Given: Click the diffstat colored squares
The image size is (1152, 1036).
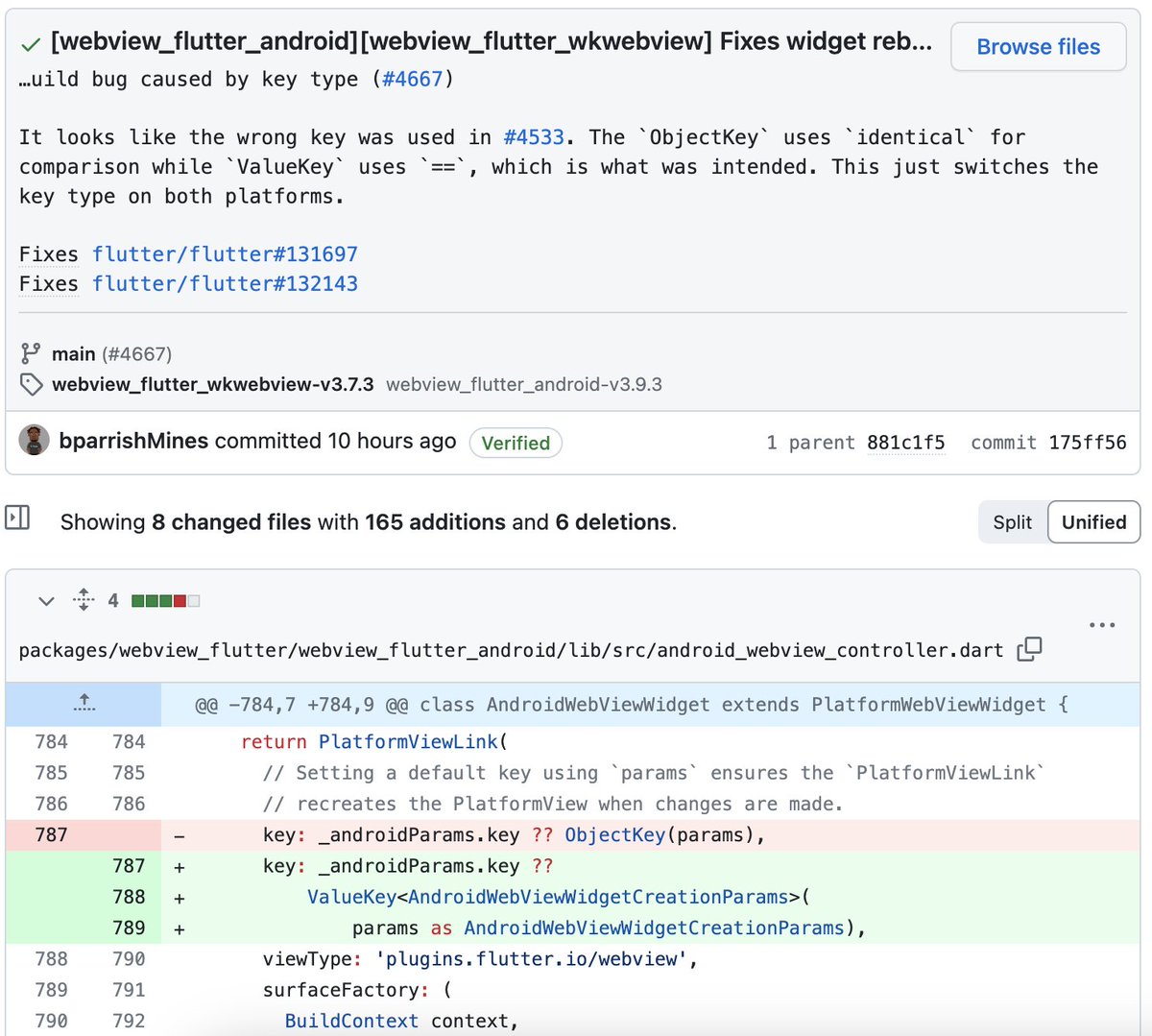Looking at the screenshot, I should pos(165,601).
